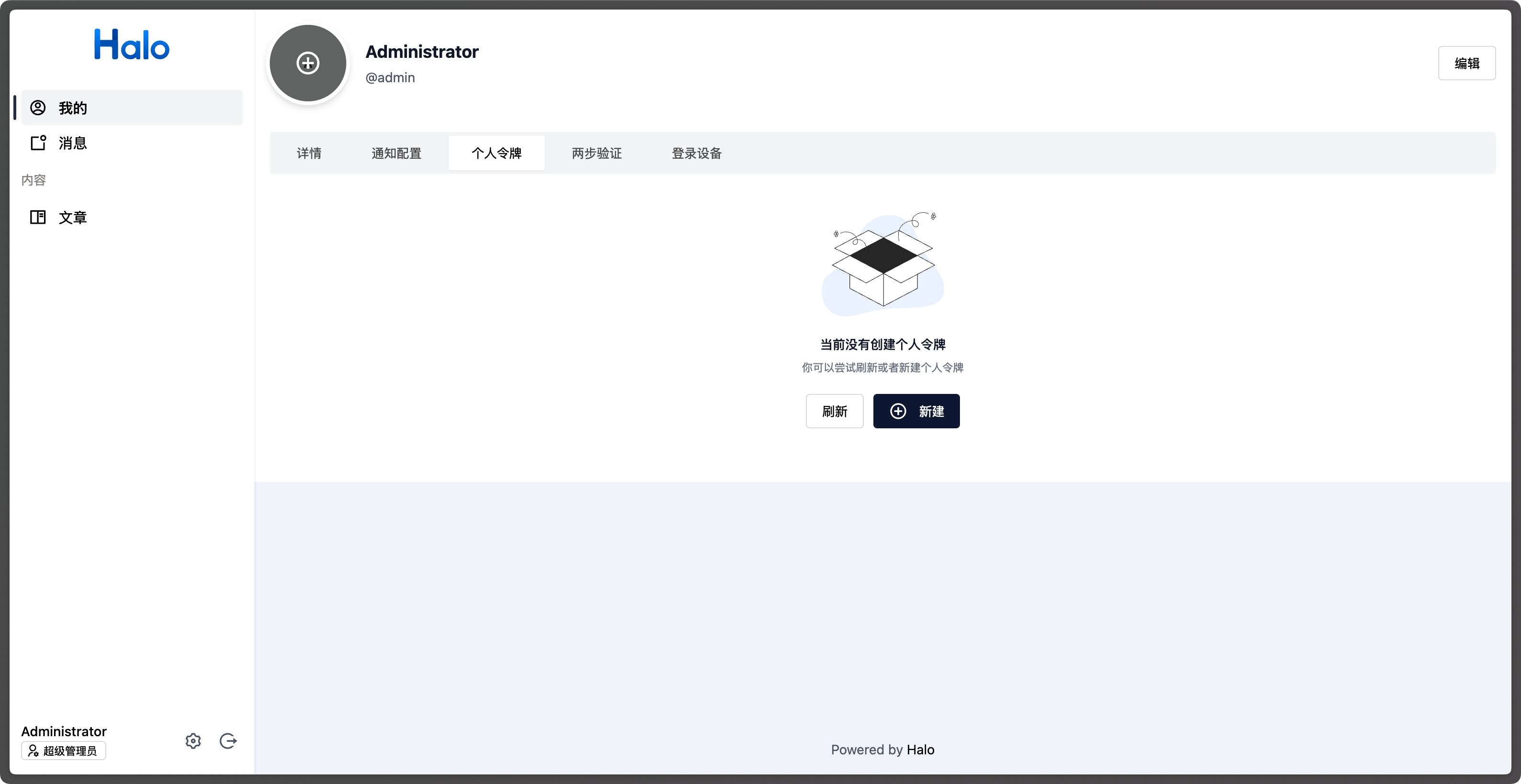
Task: Click the plus icon inside 新建 button
Action: (898, 411)
